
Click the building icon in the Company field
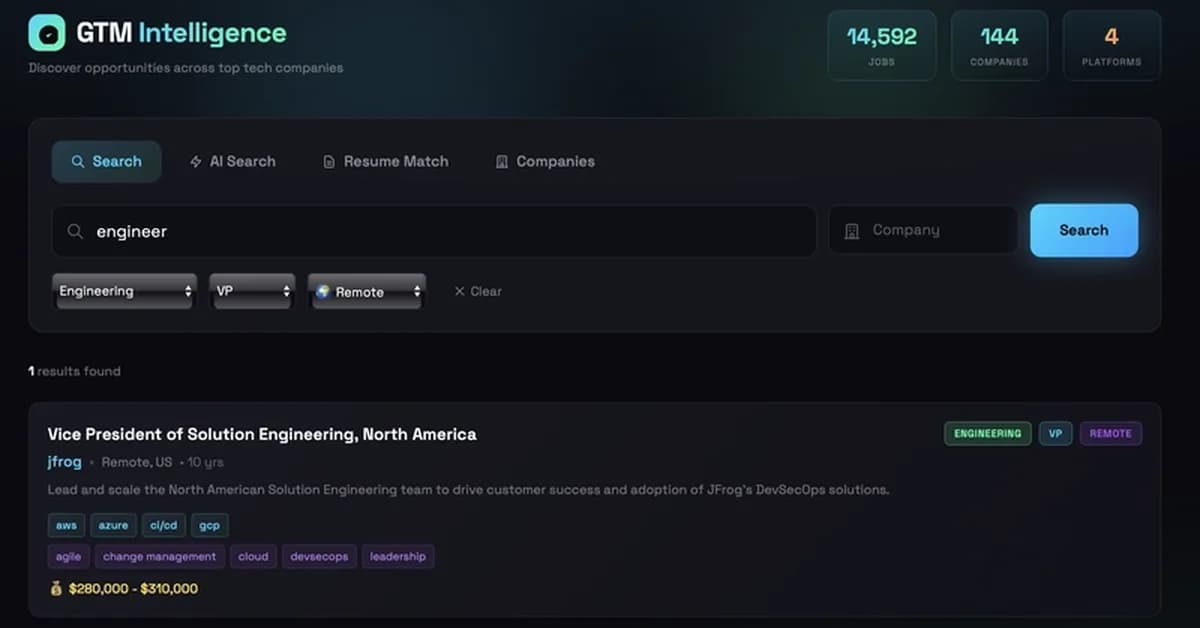pyautogui.click(x=852, y=230)
